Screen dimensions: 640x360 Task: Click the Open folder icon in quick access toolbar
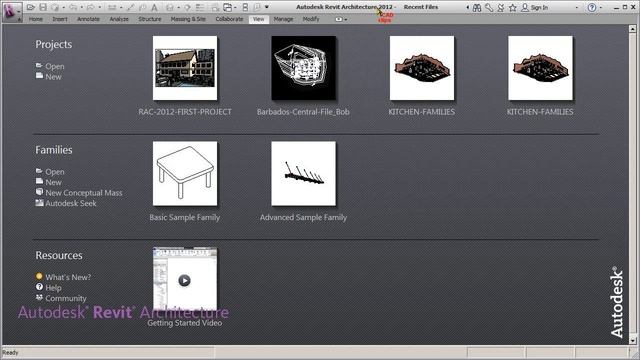tap(31, 7)
